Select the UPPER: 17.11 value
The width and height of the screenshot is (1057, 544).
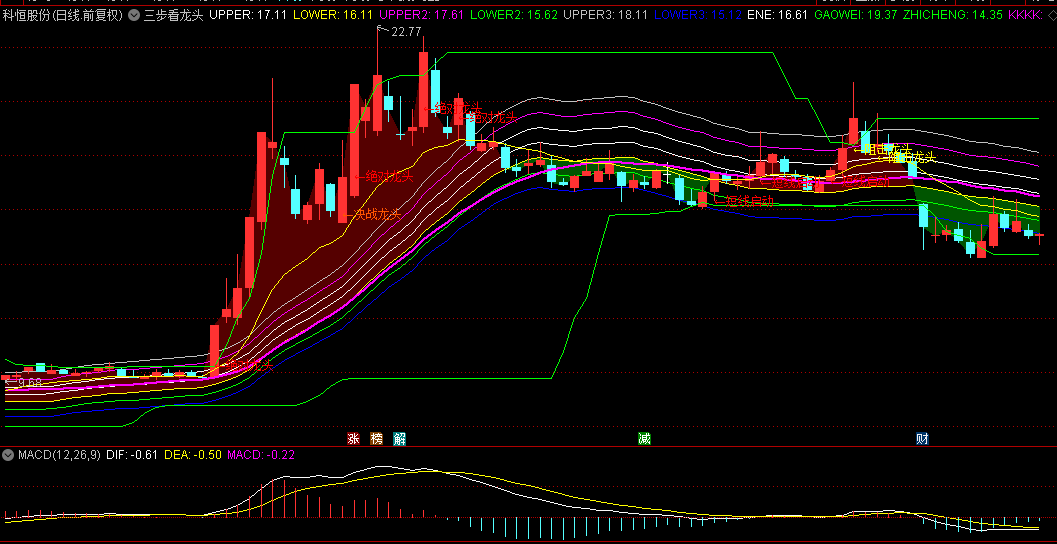(x=248, y=15)
